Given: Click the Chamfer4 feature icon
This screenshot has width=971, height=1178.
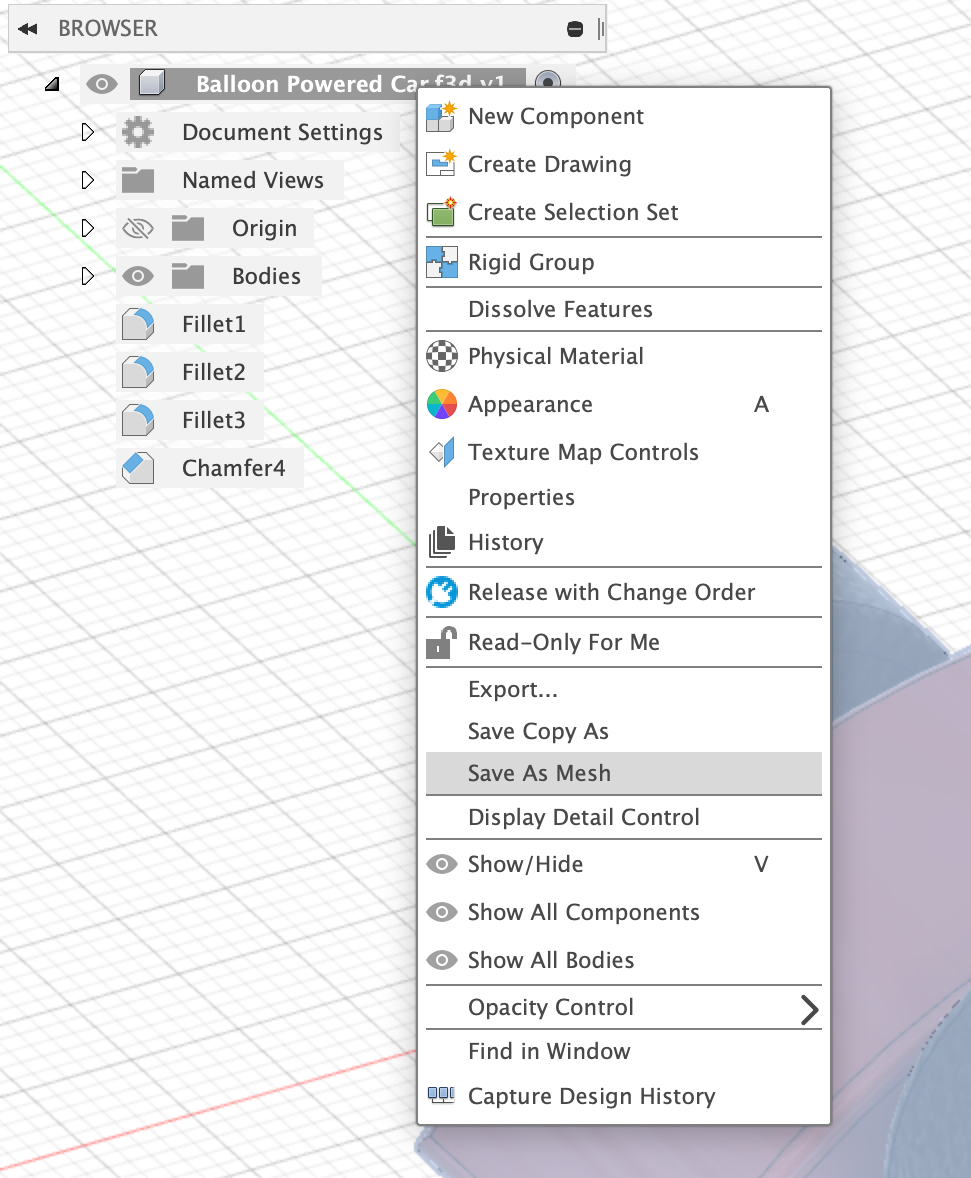Looking at the screenshot, I should point(138,468).
